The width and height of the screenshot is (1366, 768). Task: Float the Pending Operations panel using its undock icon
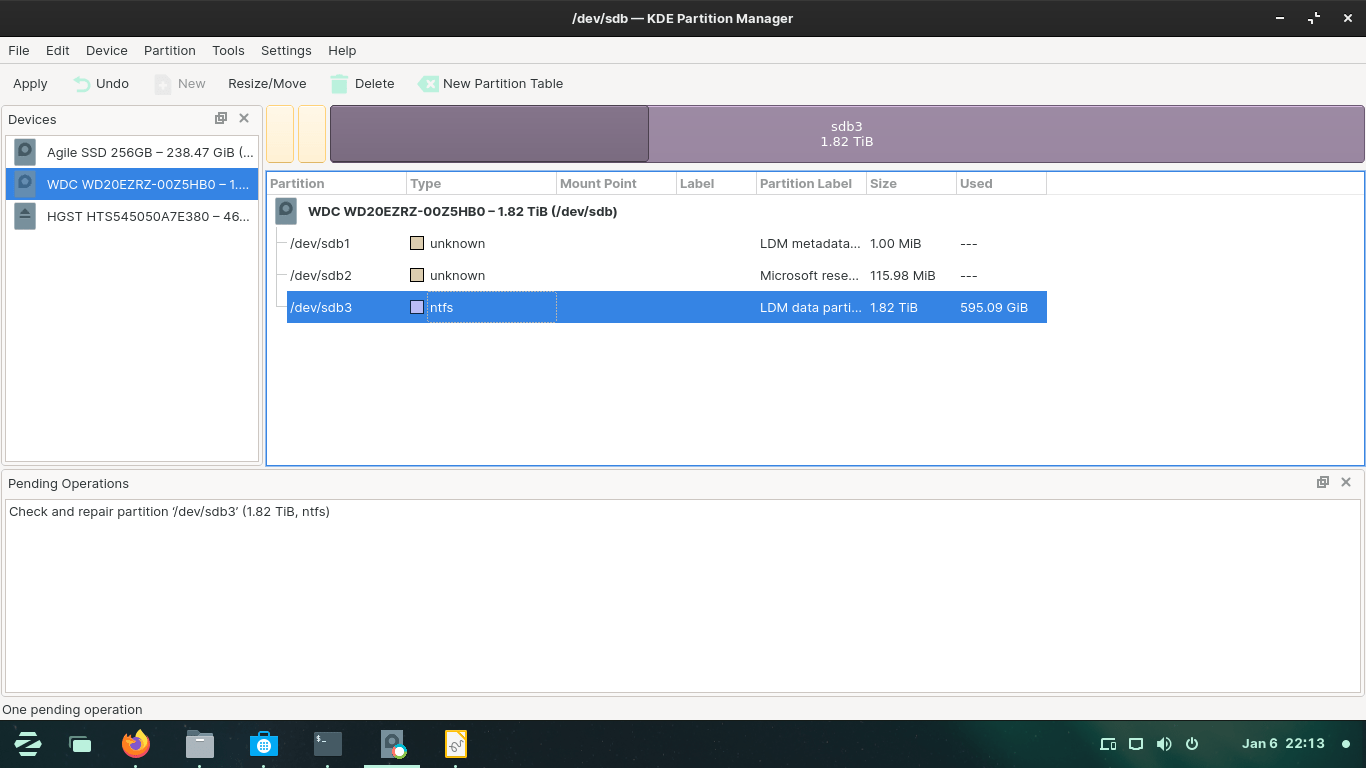(x=1322, y=482)
